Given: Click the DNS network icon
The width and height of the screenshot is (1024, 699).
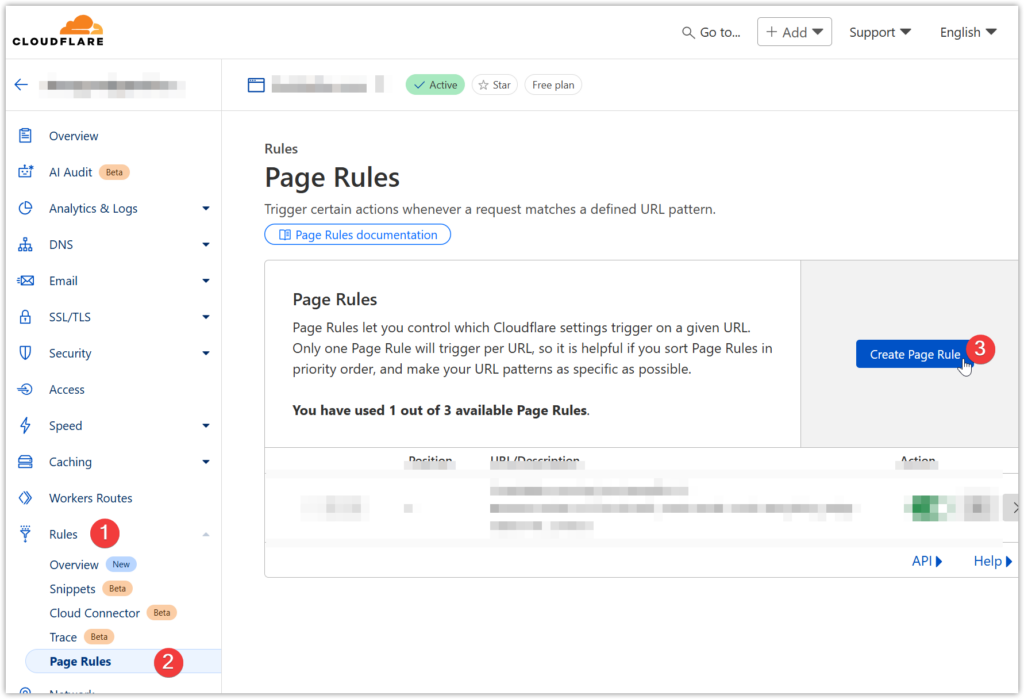Looking at the screenshot, I should coord(27,245).
